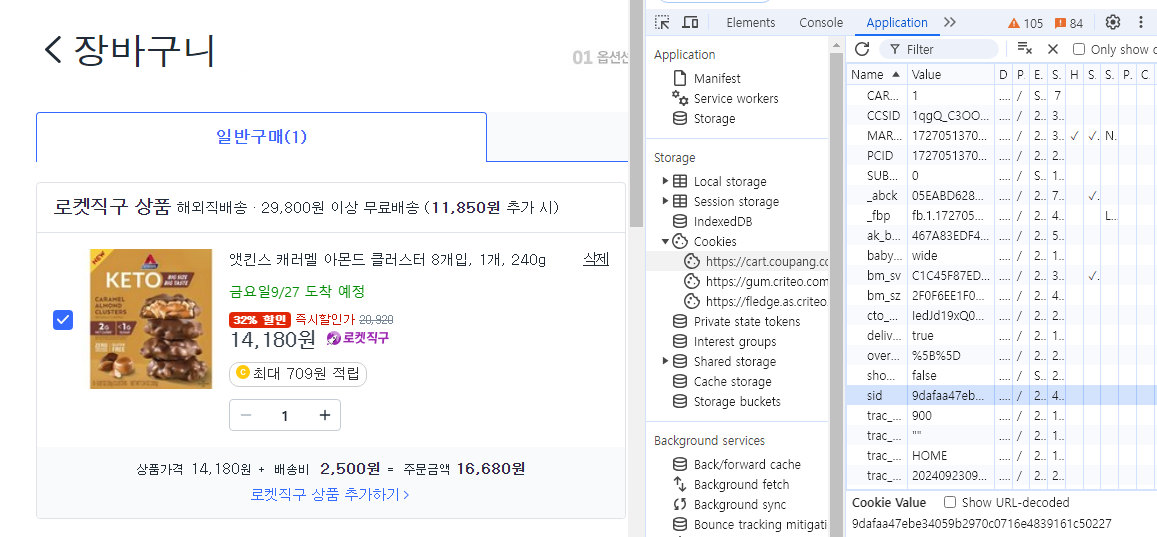1157x537 pixels.
Task: Click the 로켓직구 logo badge
Action: pyautogui.click(x=358, y=338)
